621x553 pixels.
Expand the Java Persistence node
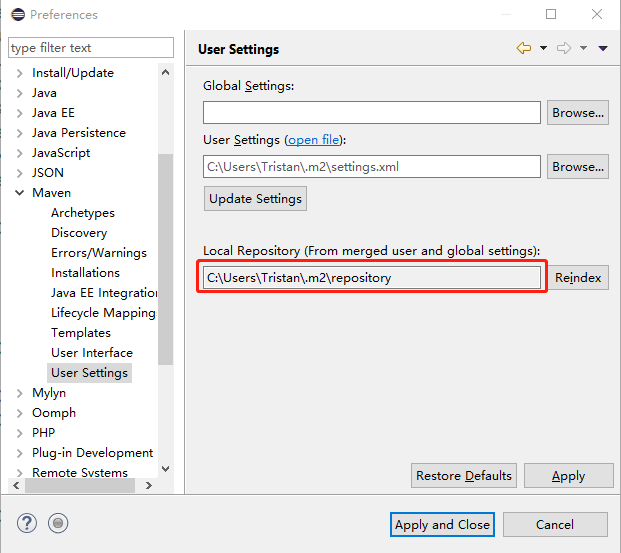tap(19, 133)
